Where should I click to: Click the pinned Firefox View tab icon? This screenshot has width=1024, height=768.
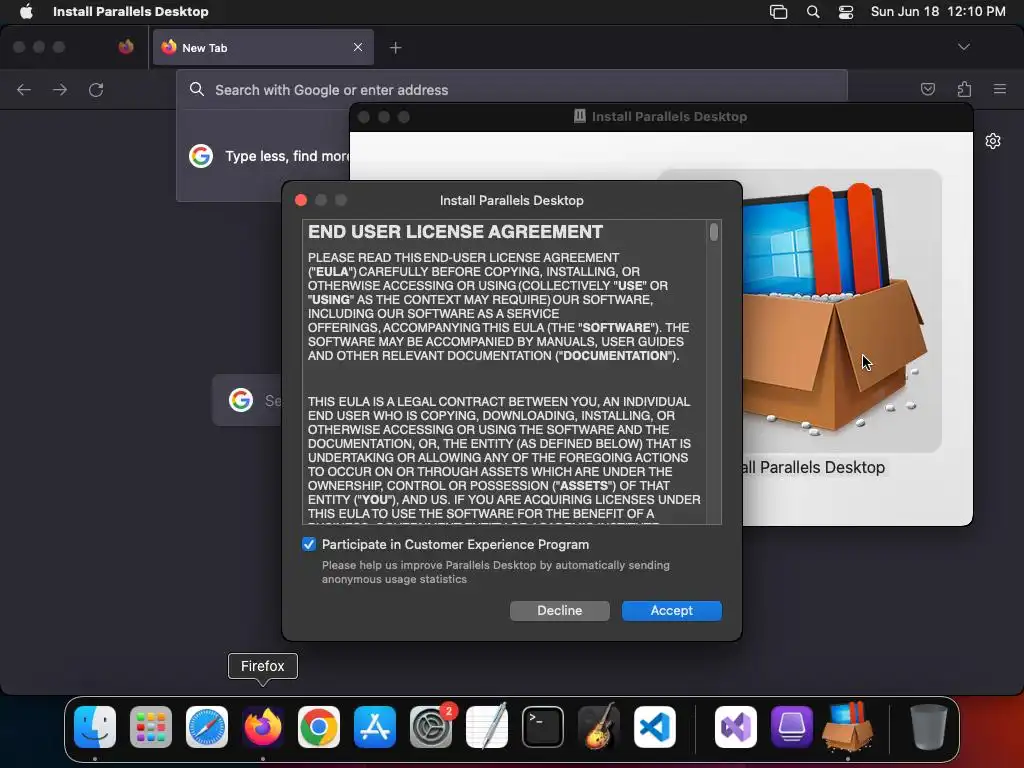click(126, 46)
